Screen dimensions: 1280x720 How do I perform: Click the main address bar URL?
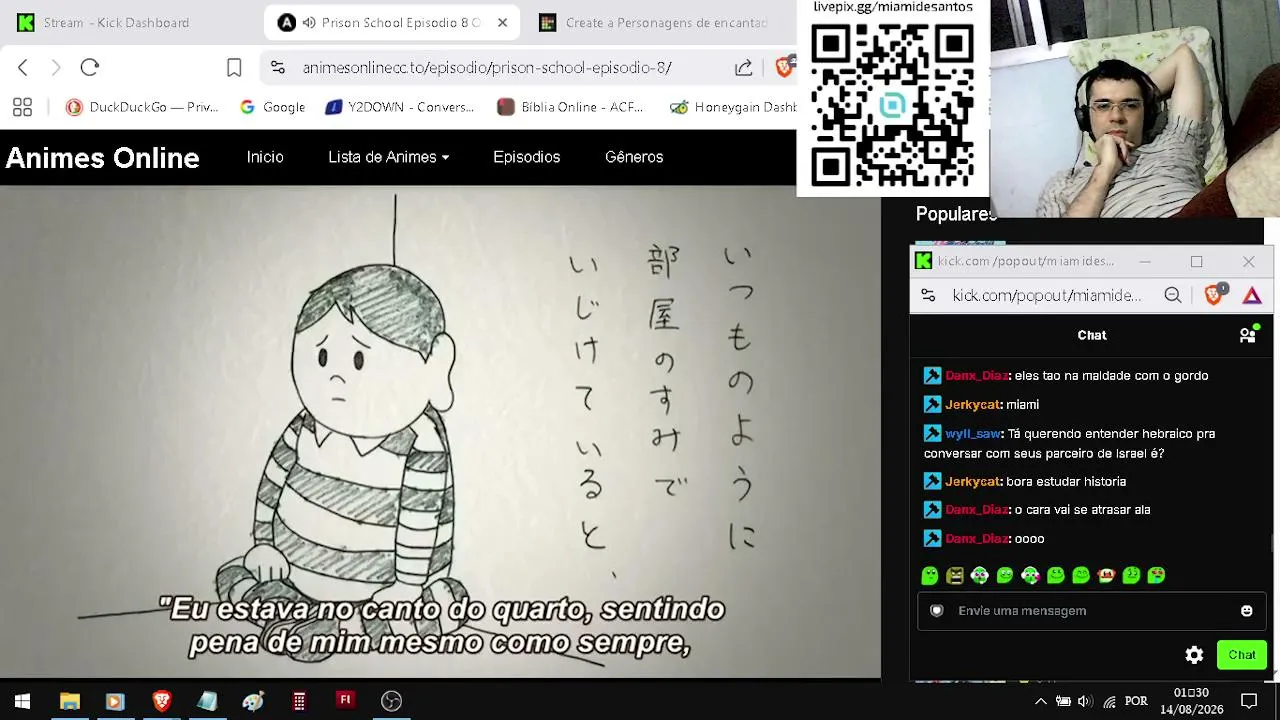(487, 67)
